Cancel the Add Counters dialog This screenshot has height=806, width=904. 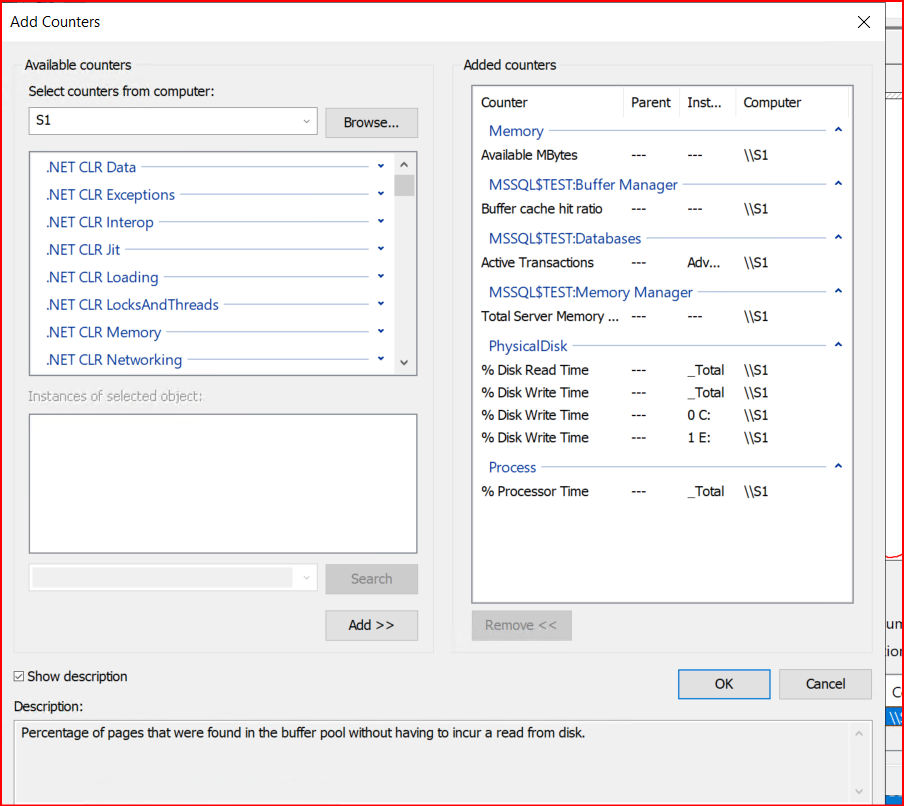coord(825,684)
